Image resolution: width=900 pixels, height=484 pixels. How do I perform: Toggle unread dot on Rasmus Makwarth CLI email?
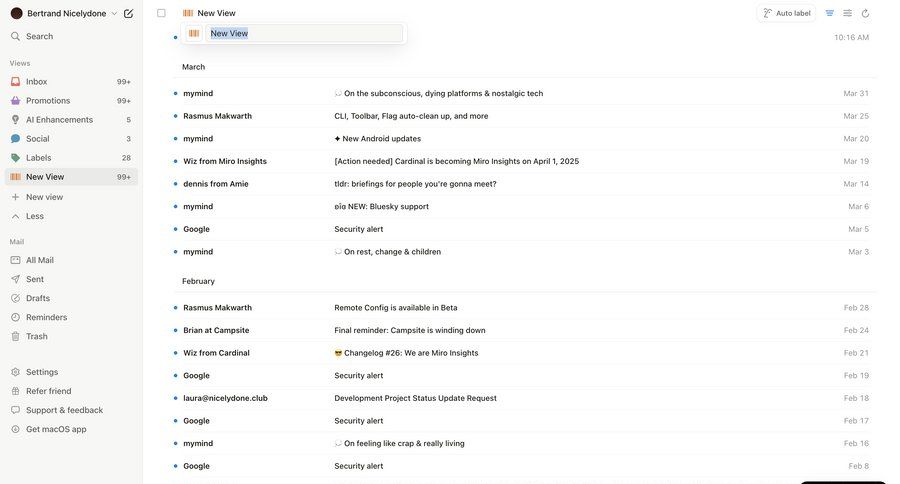pyautogui.click(x=175, y=116)
